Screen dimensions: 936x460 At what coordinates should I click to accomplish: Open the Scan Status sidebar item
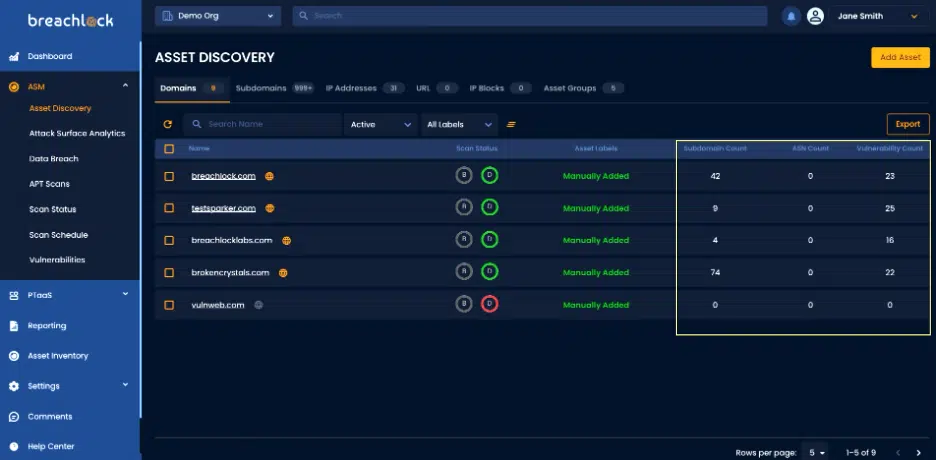point(53,209)
